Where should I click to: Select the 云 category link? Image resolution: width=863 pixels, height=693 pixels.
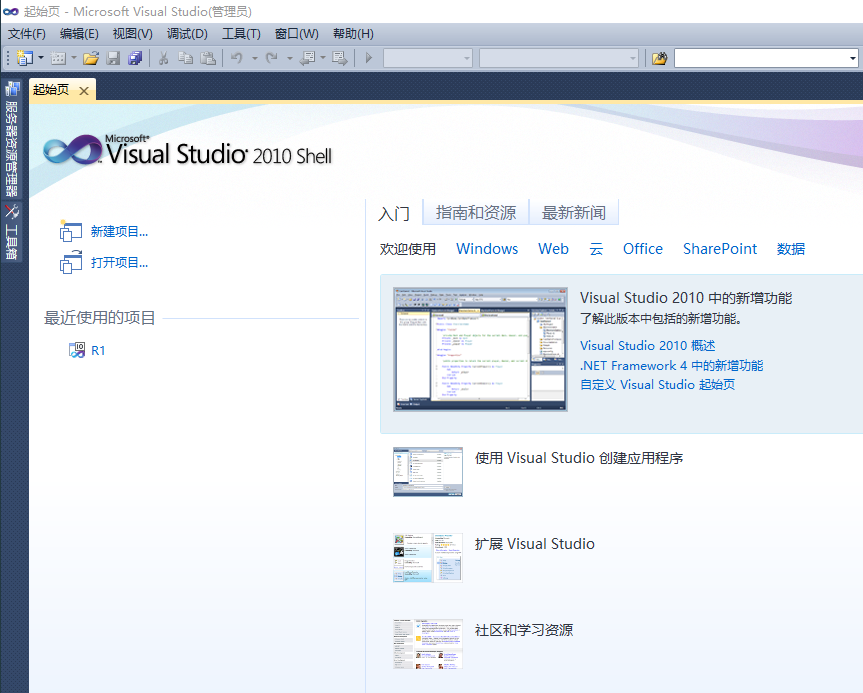click(x=596, y=249)
